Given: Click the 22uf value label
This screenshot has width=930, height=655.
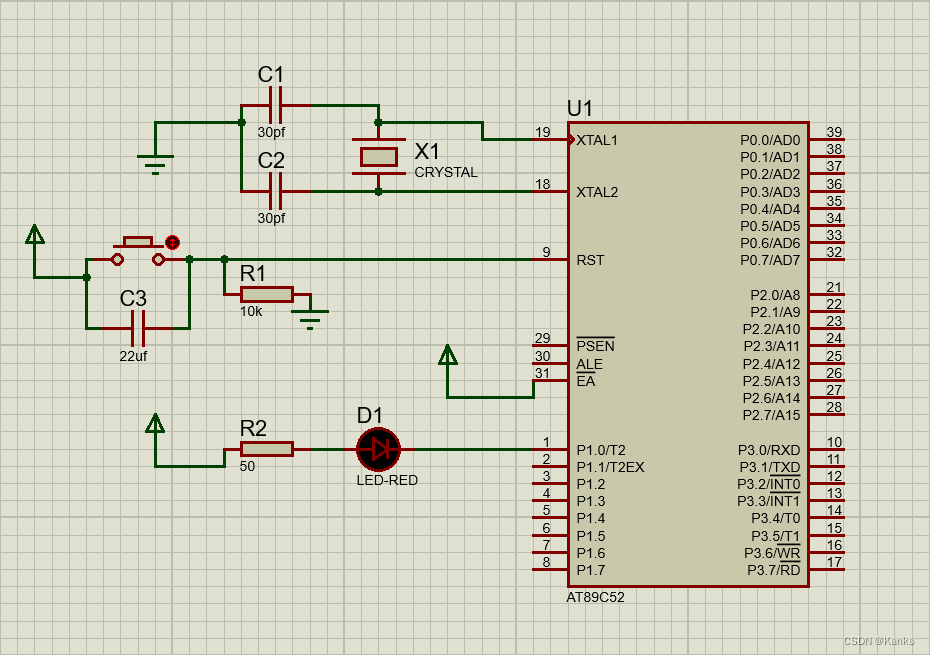Looking at the screenshot, I should (133, 357).
